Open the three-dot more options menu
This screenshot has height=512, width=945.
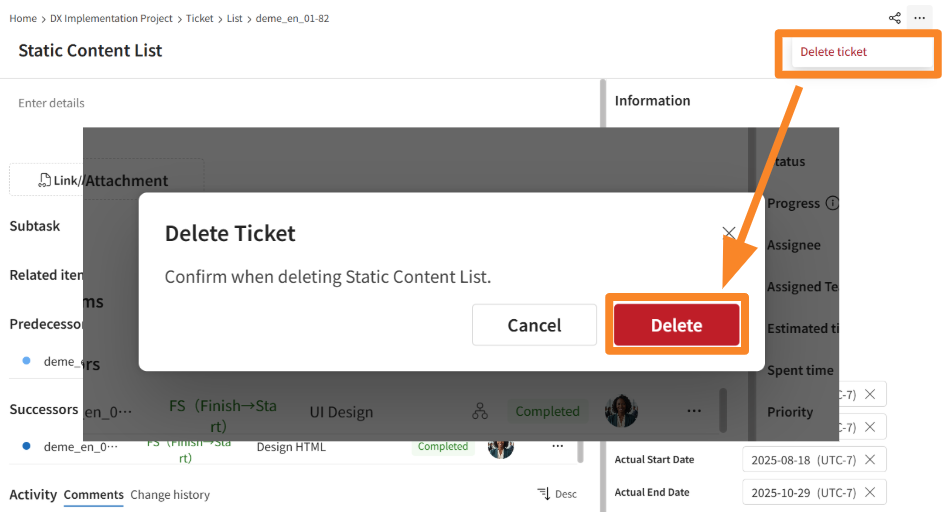(x=919, y=18)
